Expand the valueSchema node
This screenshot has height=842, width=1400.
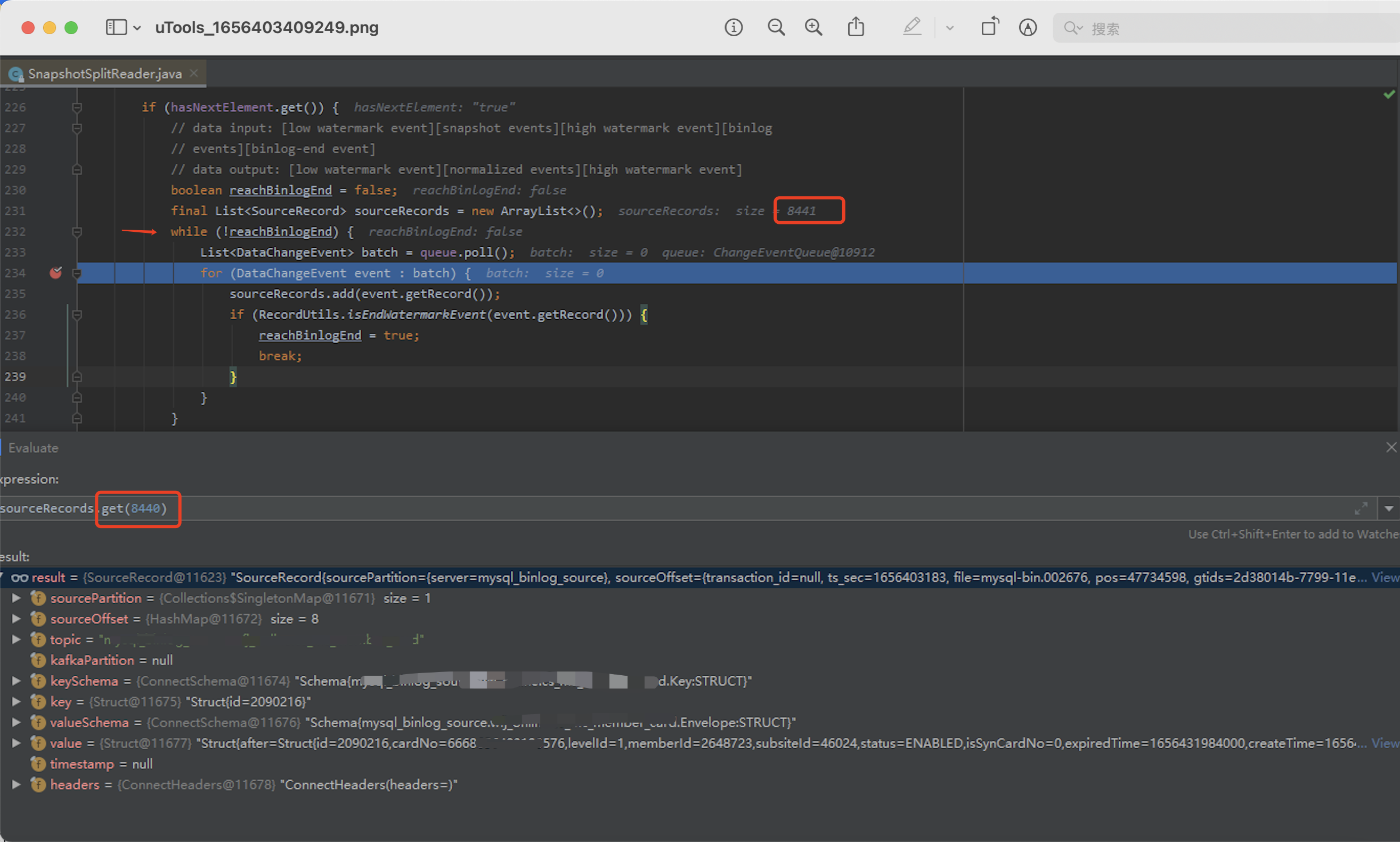pyautogui.click(x=17, y=722)
